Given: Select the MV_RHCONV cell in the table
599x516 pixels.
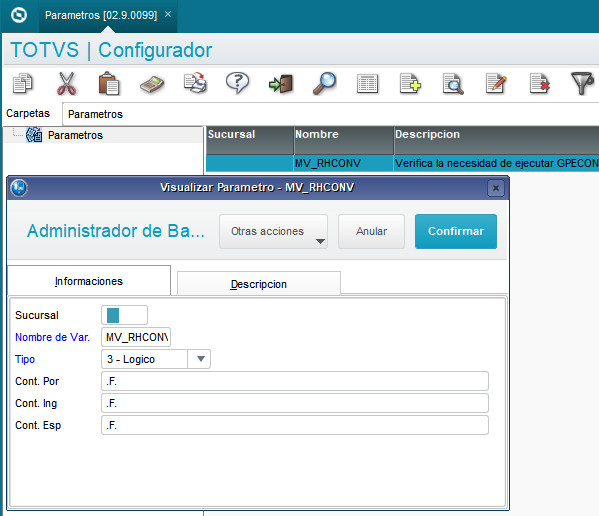Looking at the screenshot, I should (344, 163).
